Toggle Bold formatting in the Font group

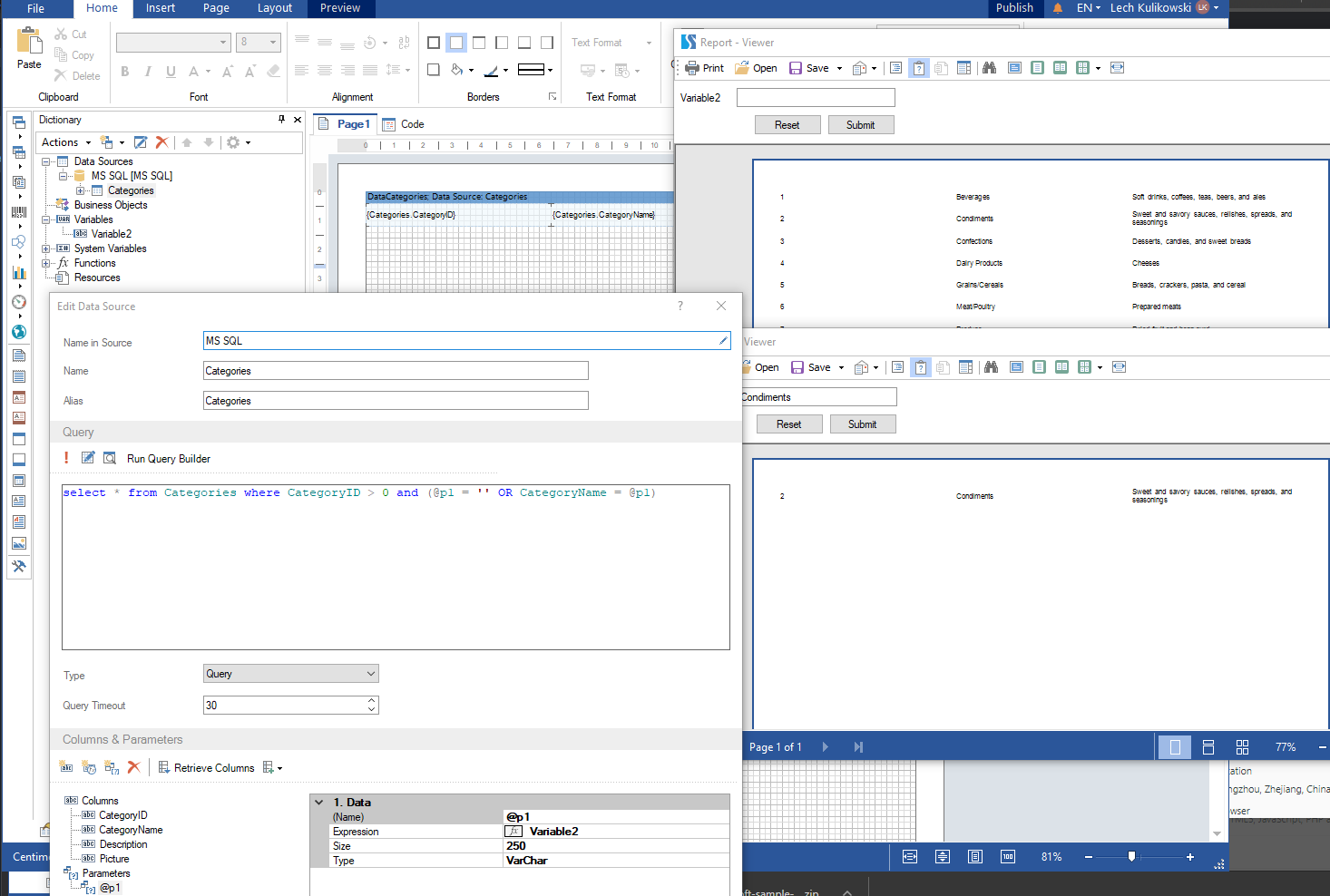tap(125, 72)
